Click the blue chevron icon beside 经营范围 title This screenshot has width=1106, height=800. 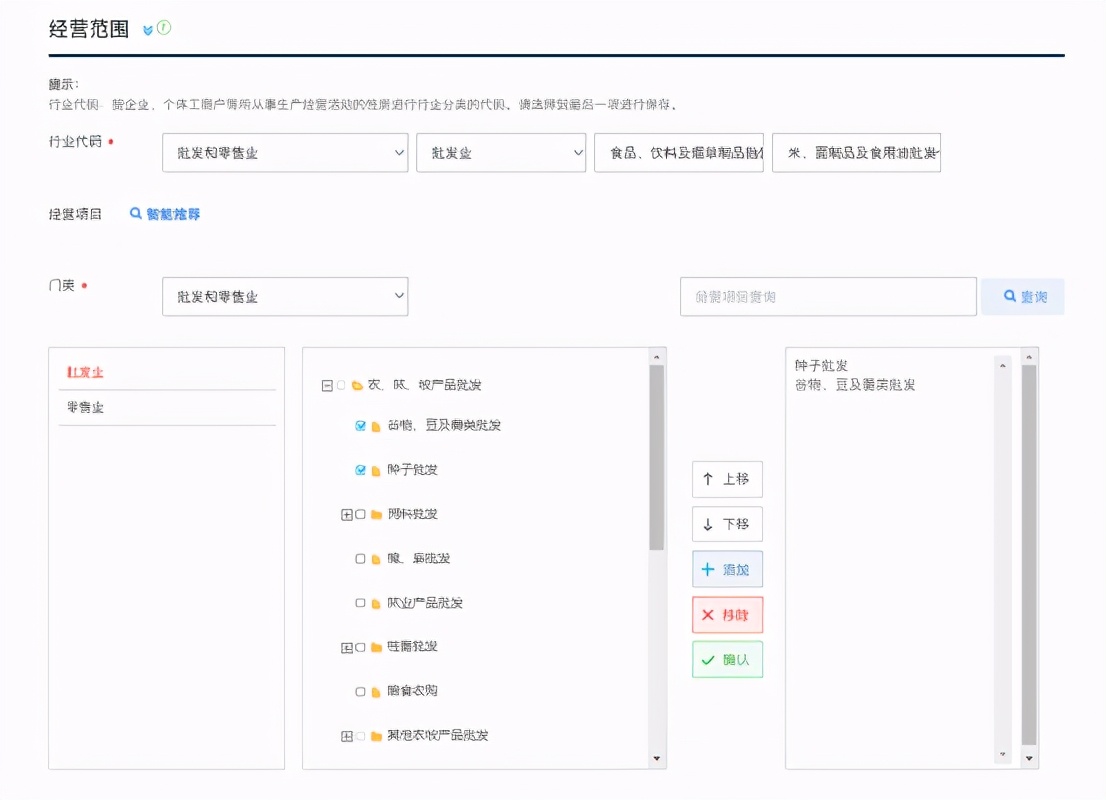click(x=147, y=30)
